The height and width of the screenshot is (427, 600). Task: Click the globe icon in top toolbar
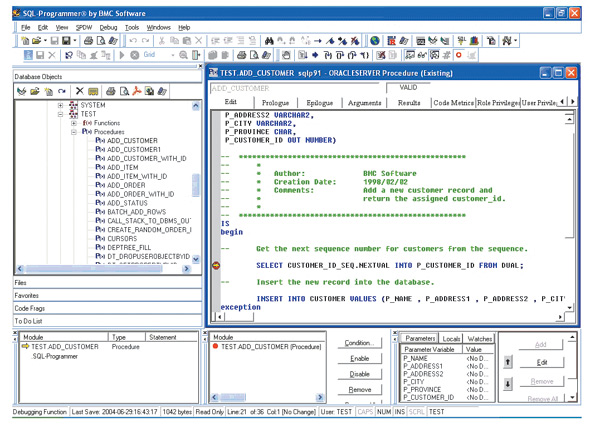point(375,41)
